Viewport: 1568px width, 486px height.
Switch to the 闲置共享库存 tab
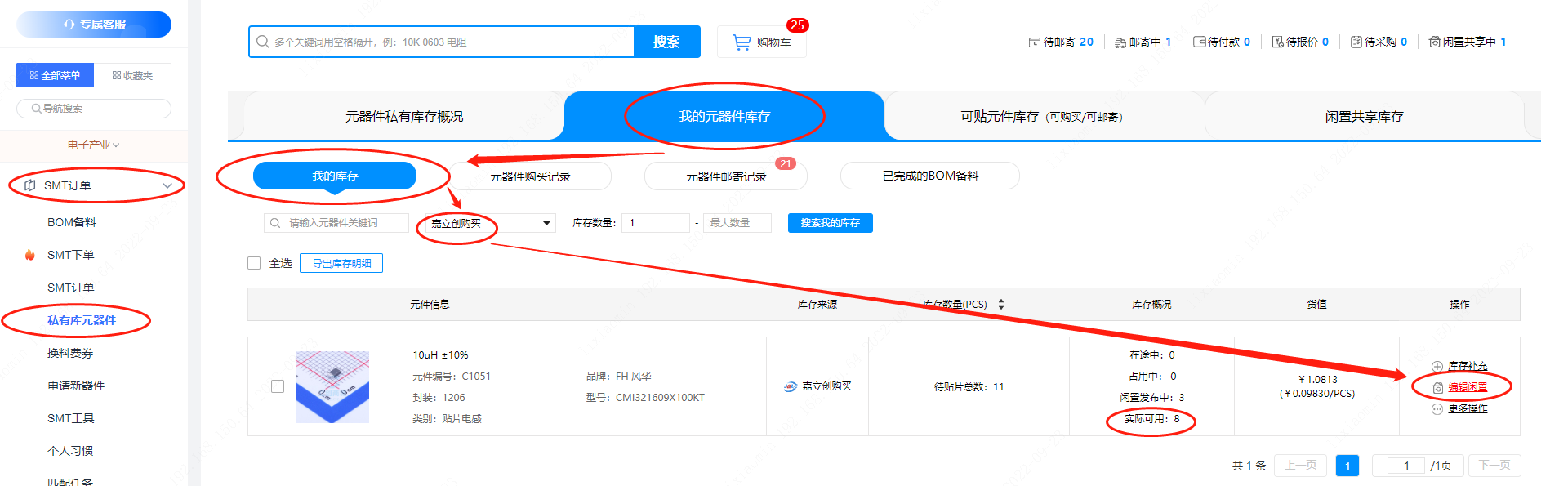coord(1364,117)
